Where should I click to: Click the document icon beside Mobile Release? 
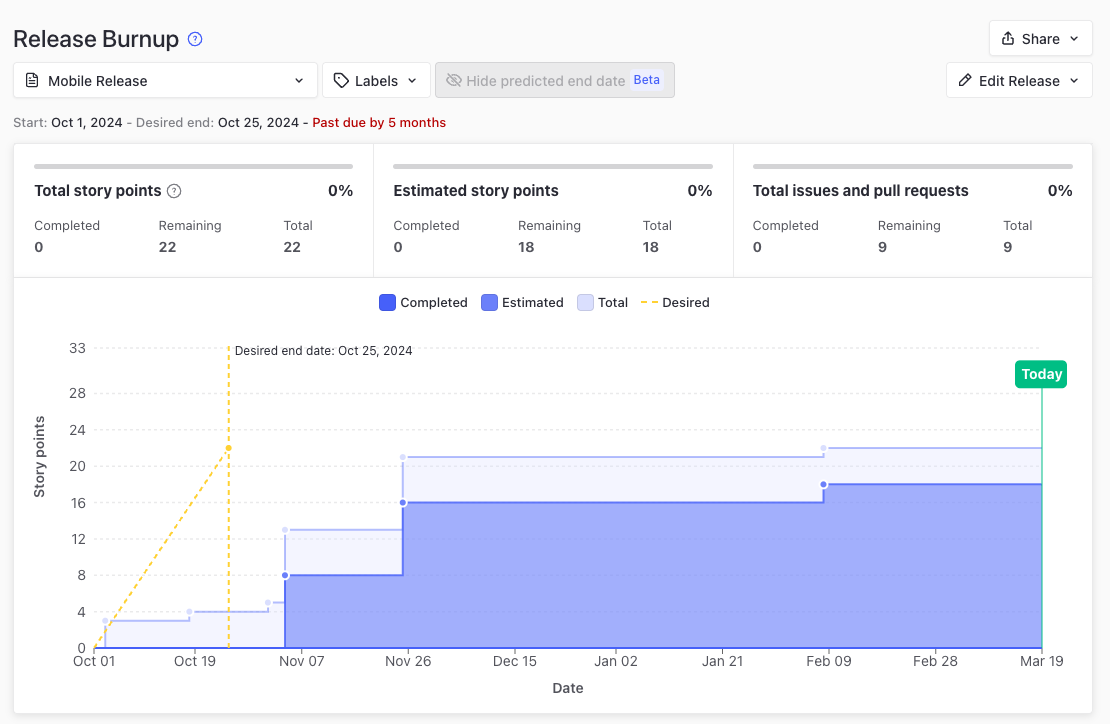pyautogui.click(x=32, y=81)
